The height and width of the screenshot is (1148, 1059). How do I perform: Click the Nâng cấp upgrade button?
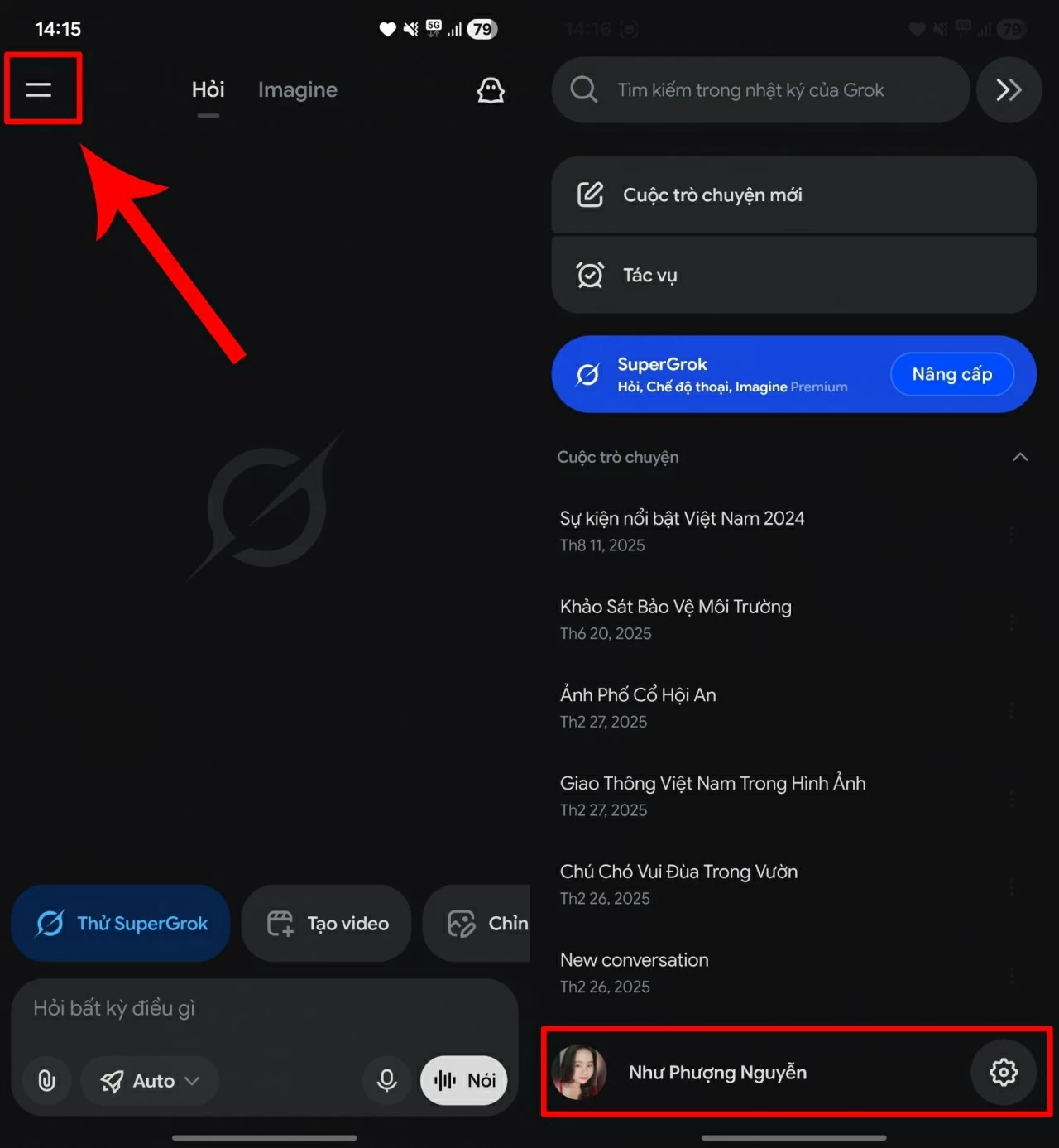click(x=952, y=374)
